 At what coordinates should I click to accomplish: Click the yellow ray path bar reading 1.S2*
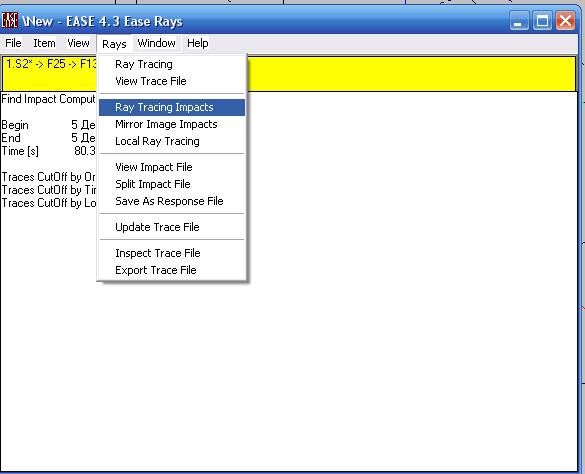[289, 74]
